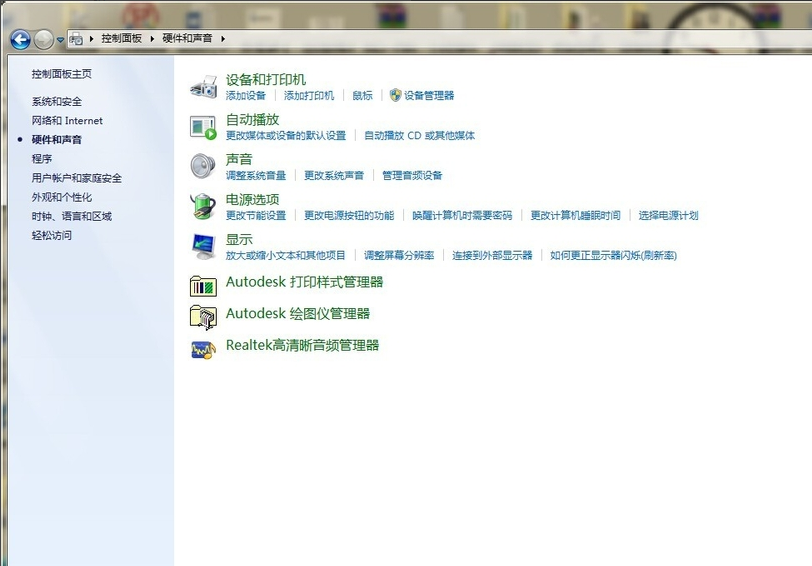812x566 pixels.
Task: Click 自动播放 CD 或其他媒体 link
Action: point(419,136)
